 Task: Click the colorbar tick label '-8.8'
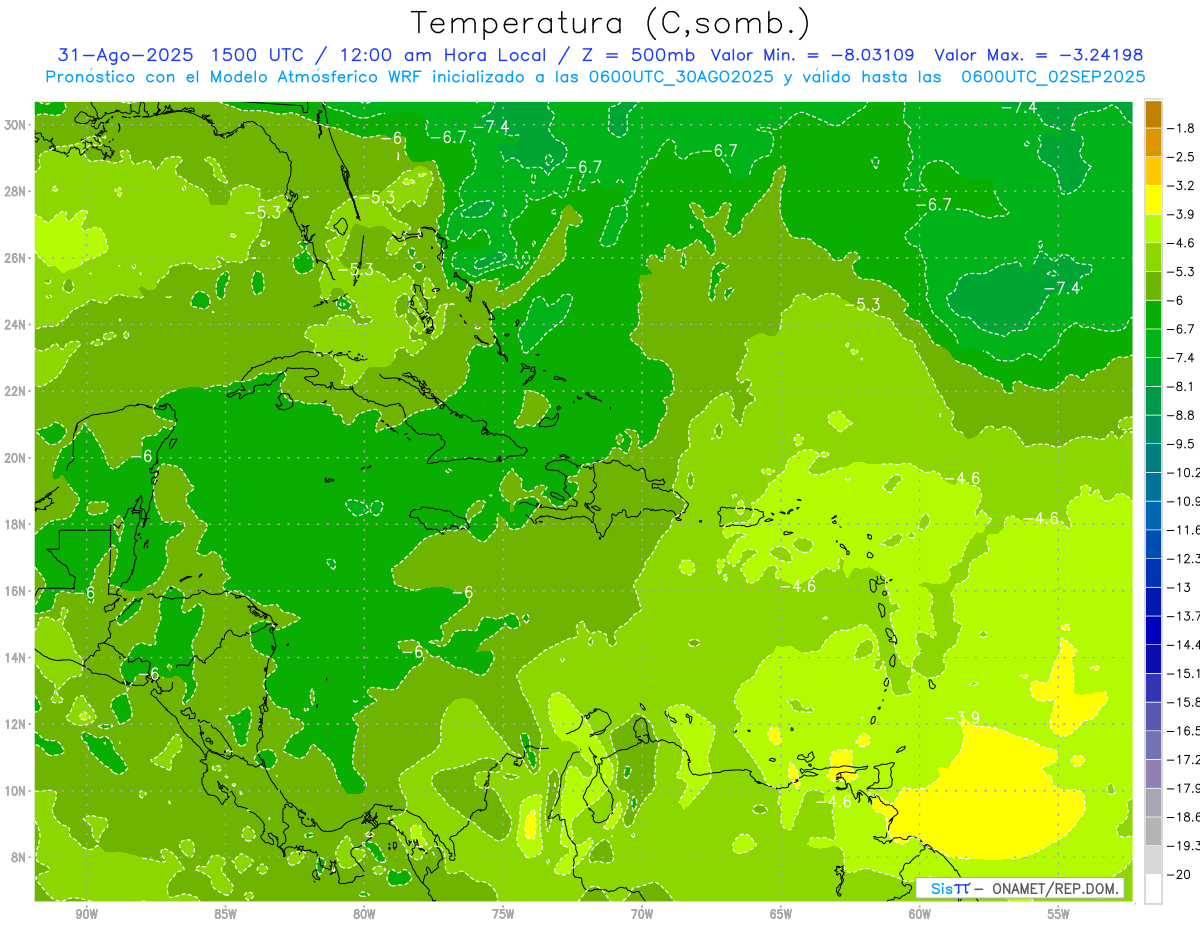[1181, 415]
